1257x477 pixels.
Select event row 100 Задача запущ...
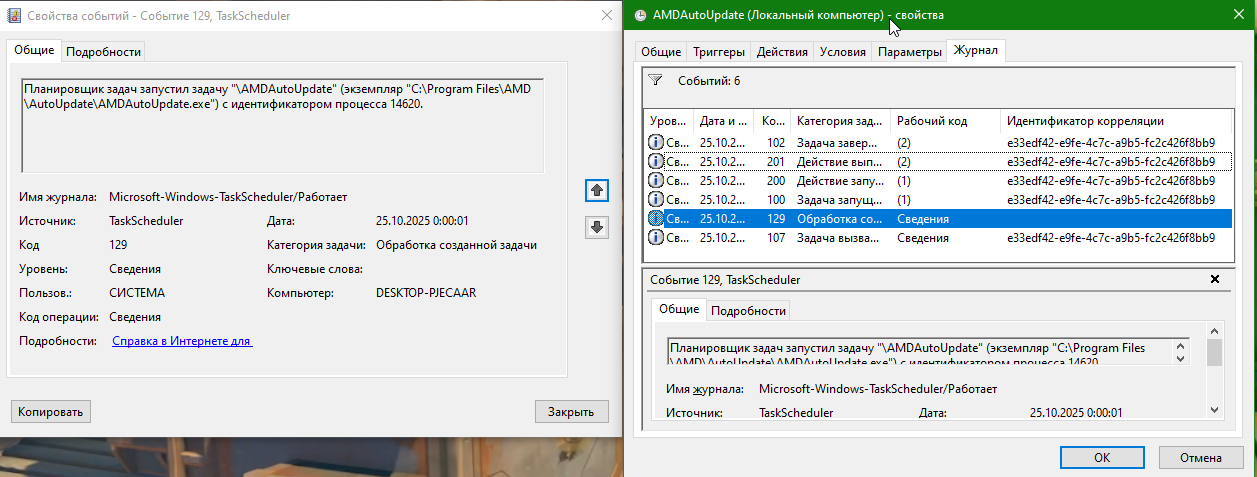click(938, 199)
